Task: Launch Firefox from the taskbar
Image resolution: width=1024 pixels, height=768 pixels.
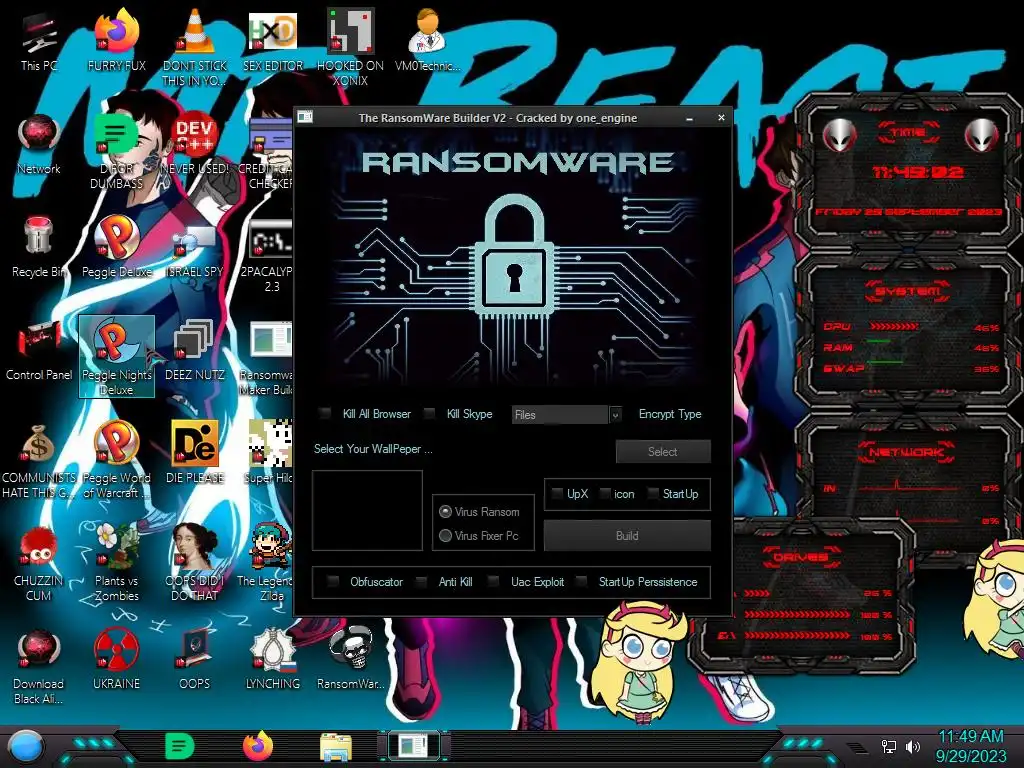Action: 258,746
